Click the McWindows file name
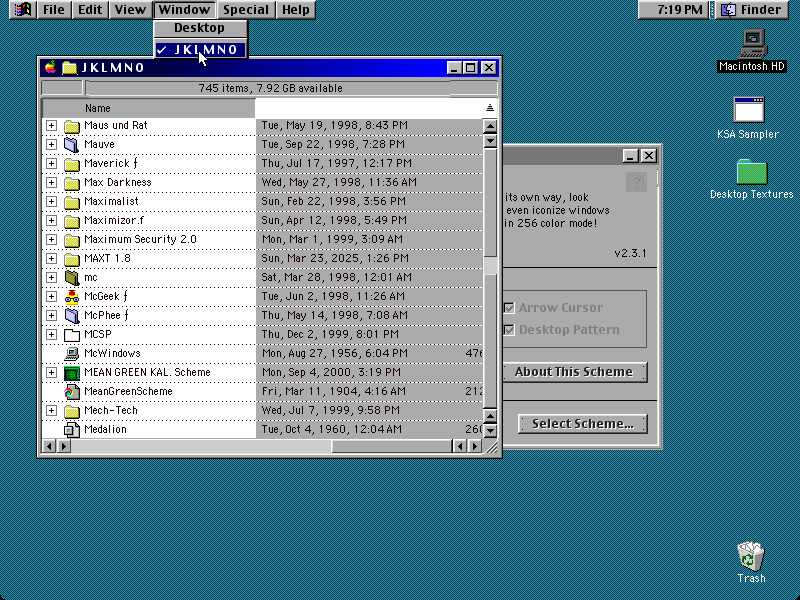800x600 pixels. (x=112, y=353)
